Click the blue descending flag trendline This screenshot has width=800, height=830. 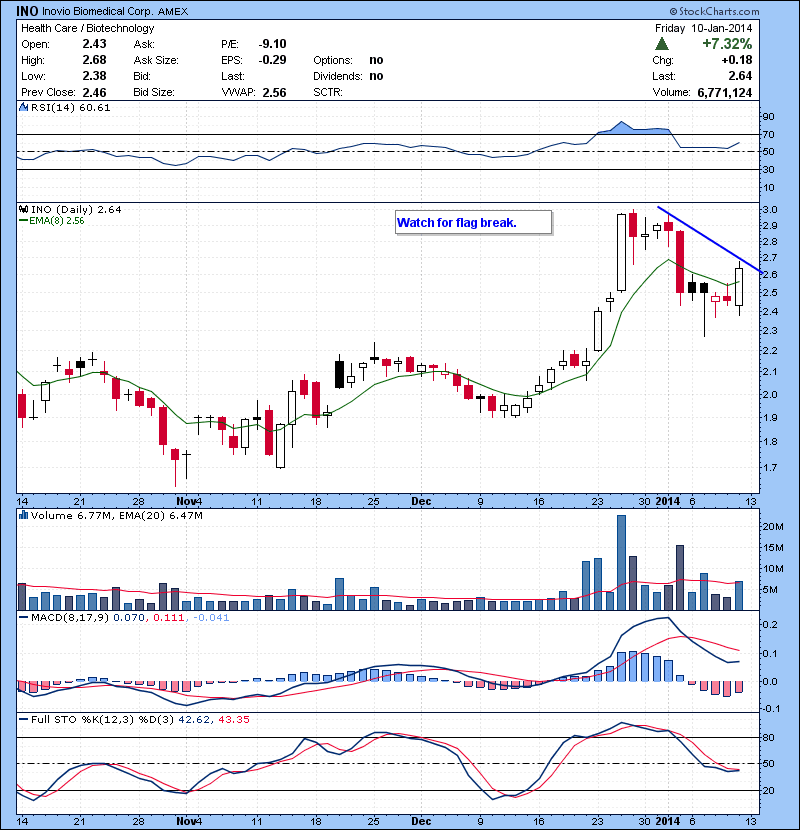coord(709,239)
